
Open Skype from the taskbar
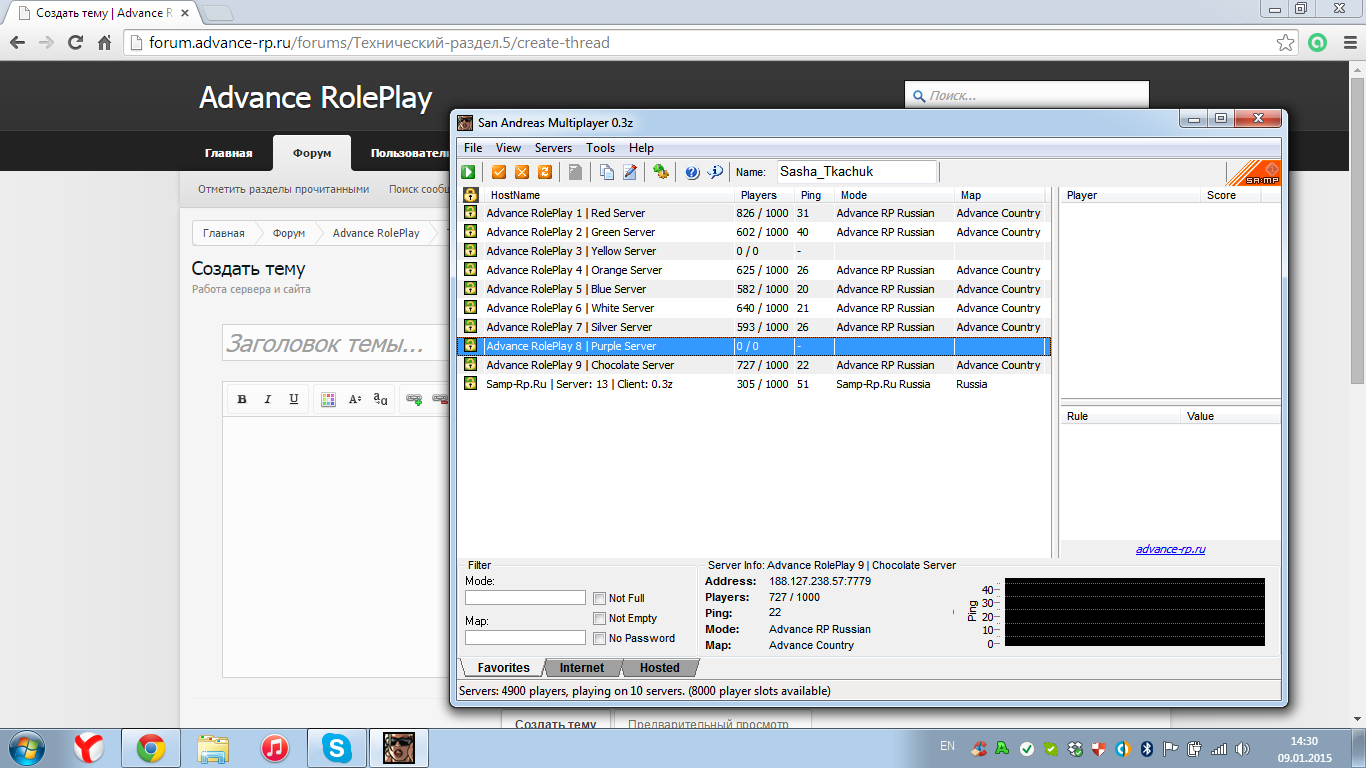(337, 748)
